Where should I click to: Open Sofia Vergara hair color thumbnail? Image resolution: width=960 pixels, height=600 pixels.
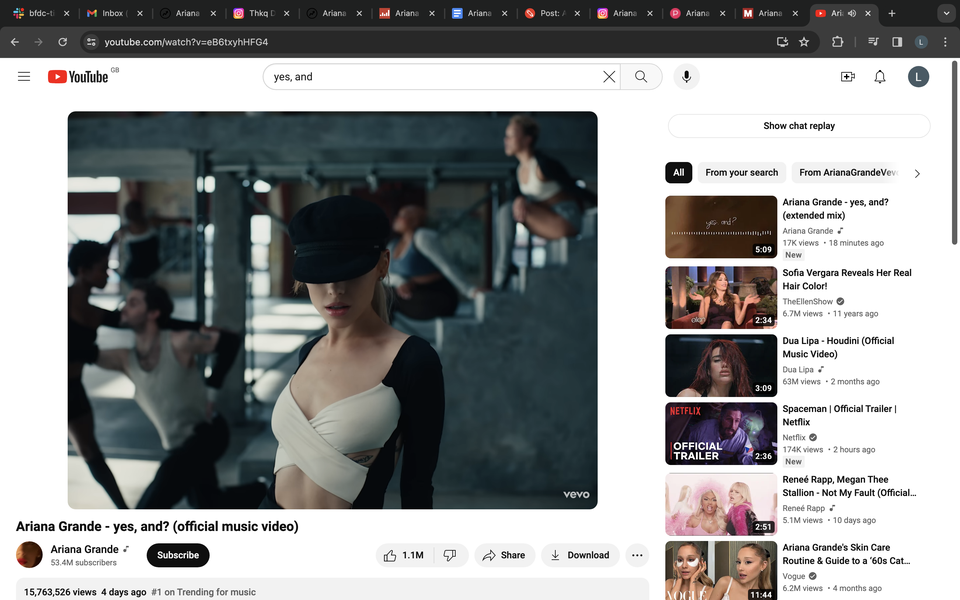[x=721, y=298]
